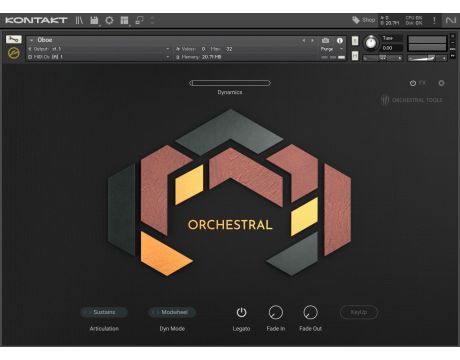Screen dimensions: 460x360
Task: Open Kontakt options gear icon
Action: coord(109,20)
